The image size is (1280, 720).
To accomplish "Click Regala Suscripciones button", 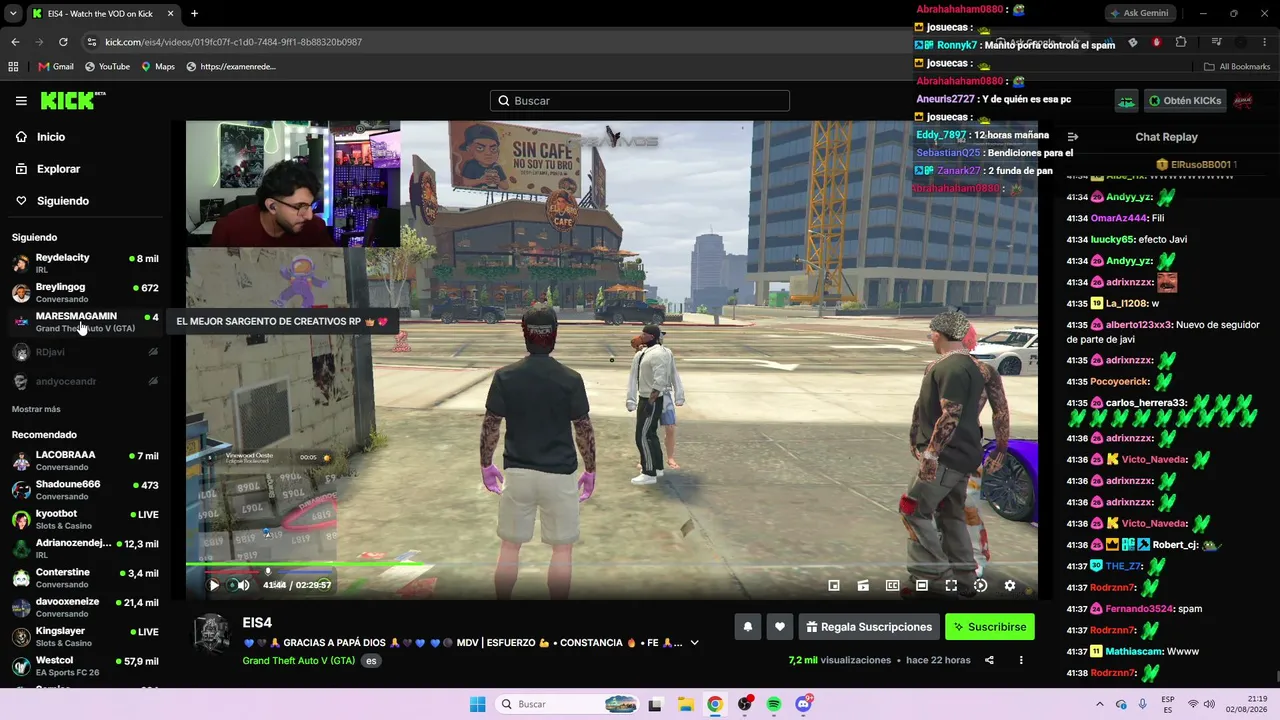I will (x=869, y=627).
